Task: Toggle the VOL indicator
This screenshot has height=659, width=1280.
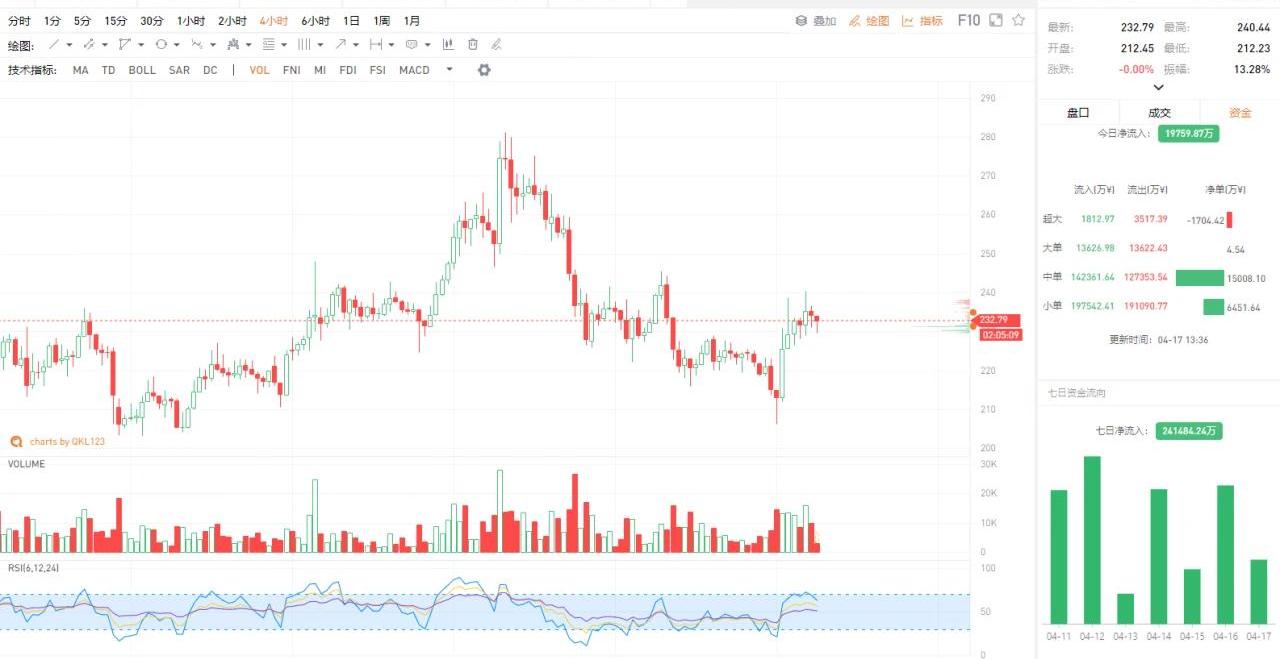Action: point(259,70)
